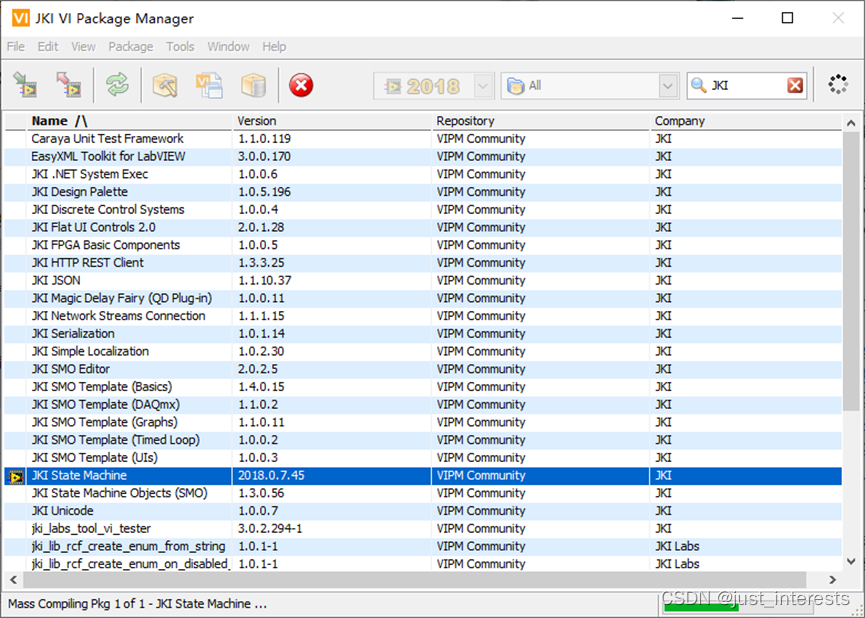Image resolution: width=865 pixels, height=618 pixels.
Task: Click the horizontal scrollbar left arrow
Action: coord(13,579)
